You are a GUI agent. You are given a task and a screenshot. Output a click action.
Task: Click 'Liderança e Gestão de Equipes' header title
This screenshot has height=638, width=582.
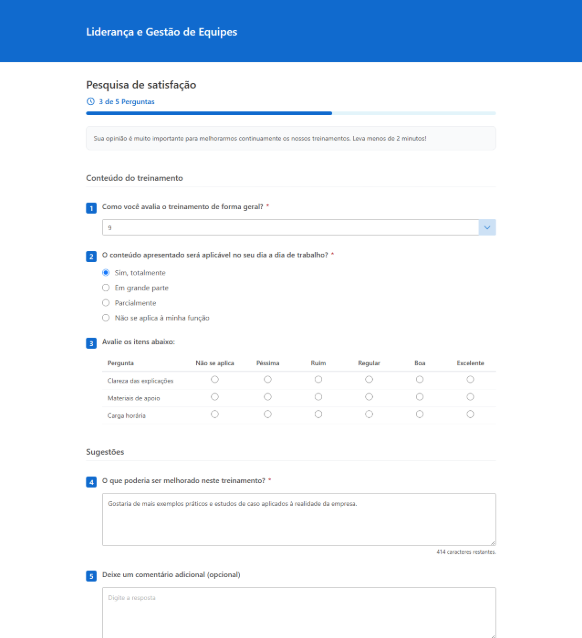[x=162, y=32]
